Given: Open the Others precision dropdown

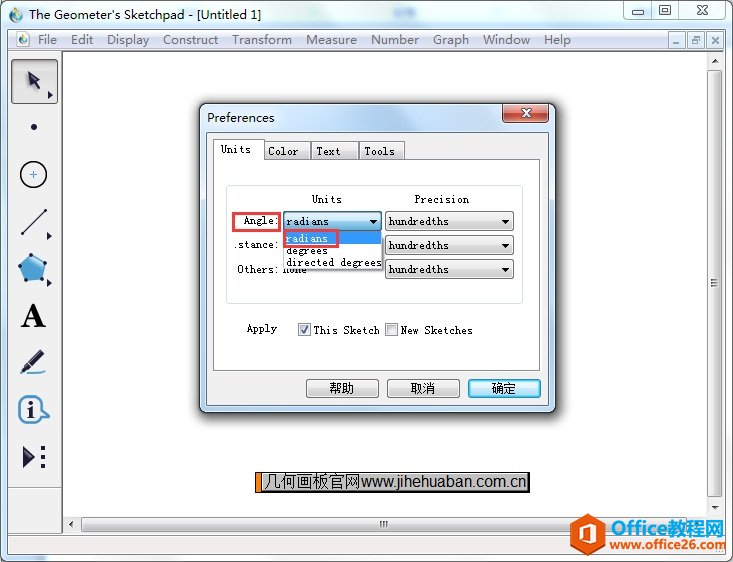Looking at the screenshot, I should click(449, 269).
